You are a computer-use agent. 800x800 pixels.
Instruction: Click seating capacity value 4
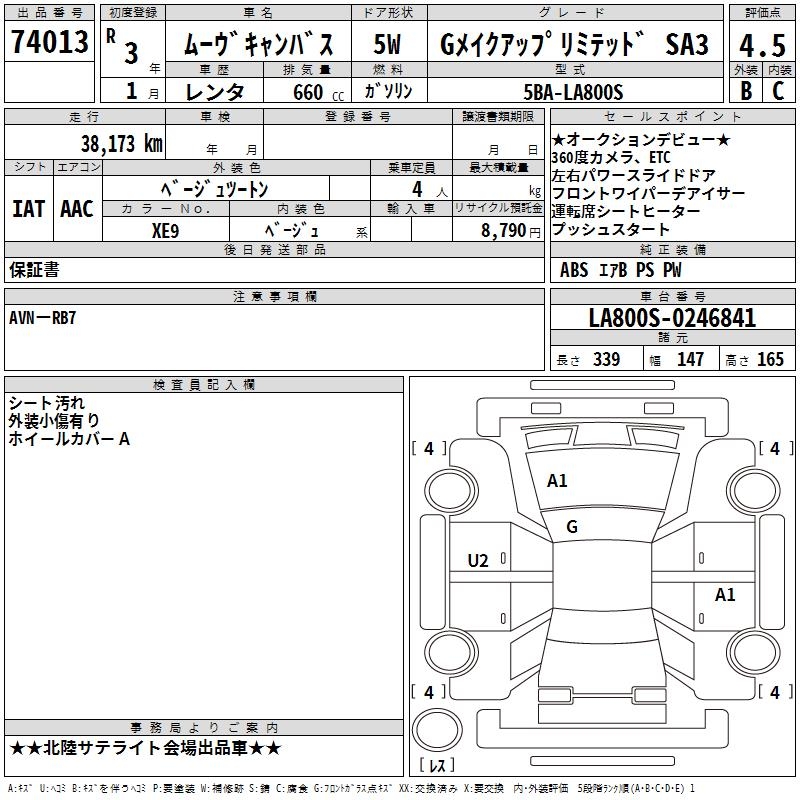417,189
